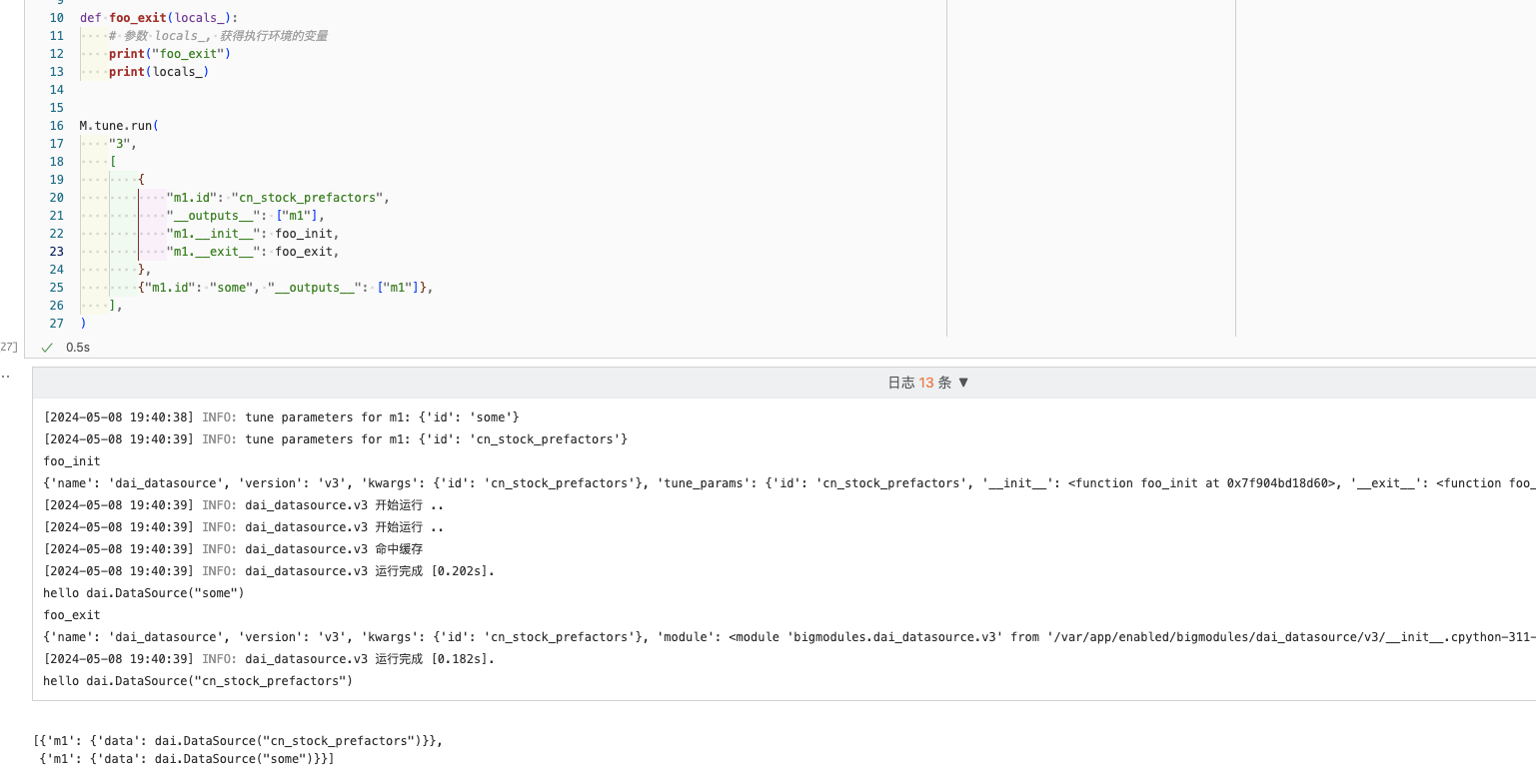
Task: Click line number 23 in the gutter
Action: (x=57, y=252)
